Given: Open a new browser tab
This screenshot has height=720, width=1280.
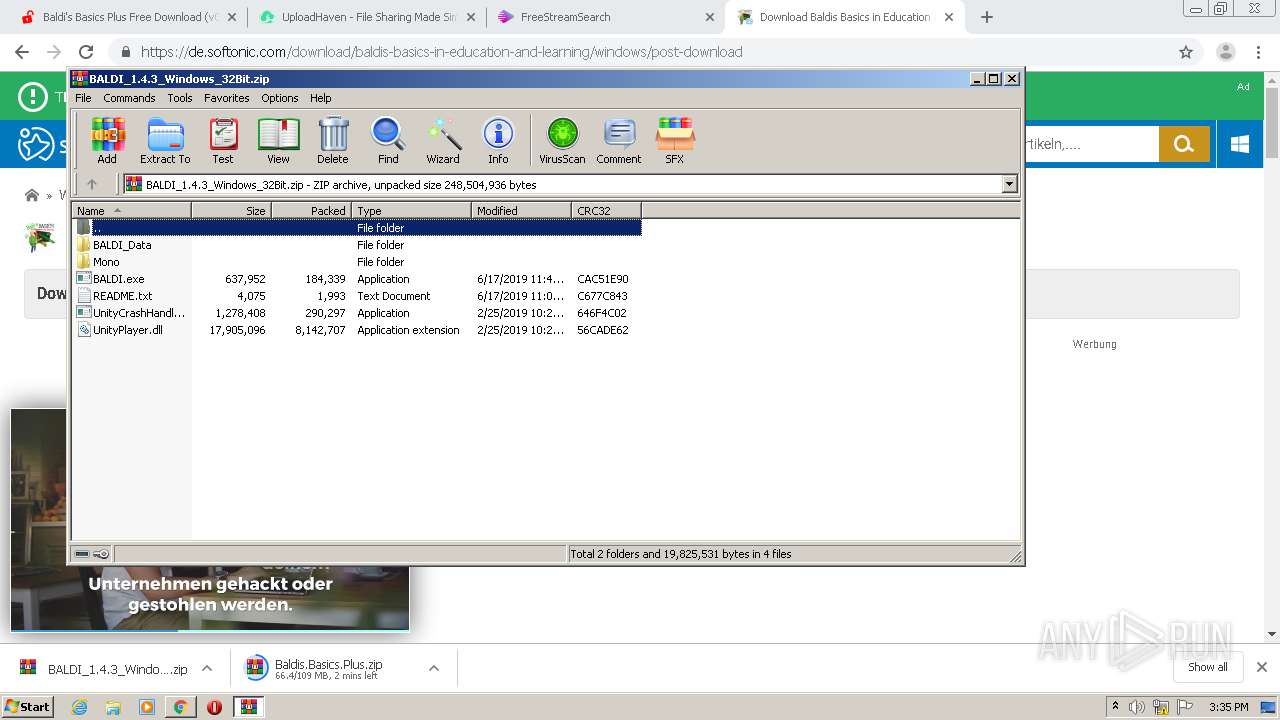Looking at the screenshot, I should [x=987, y=17].
